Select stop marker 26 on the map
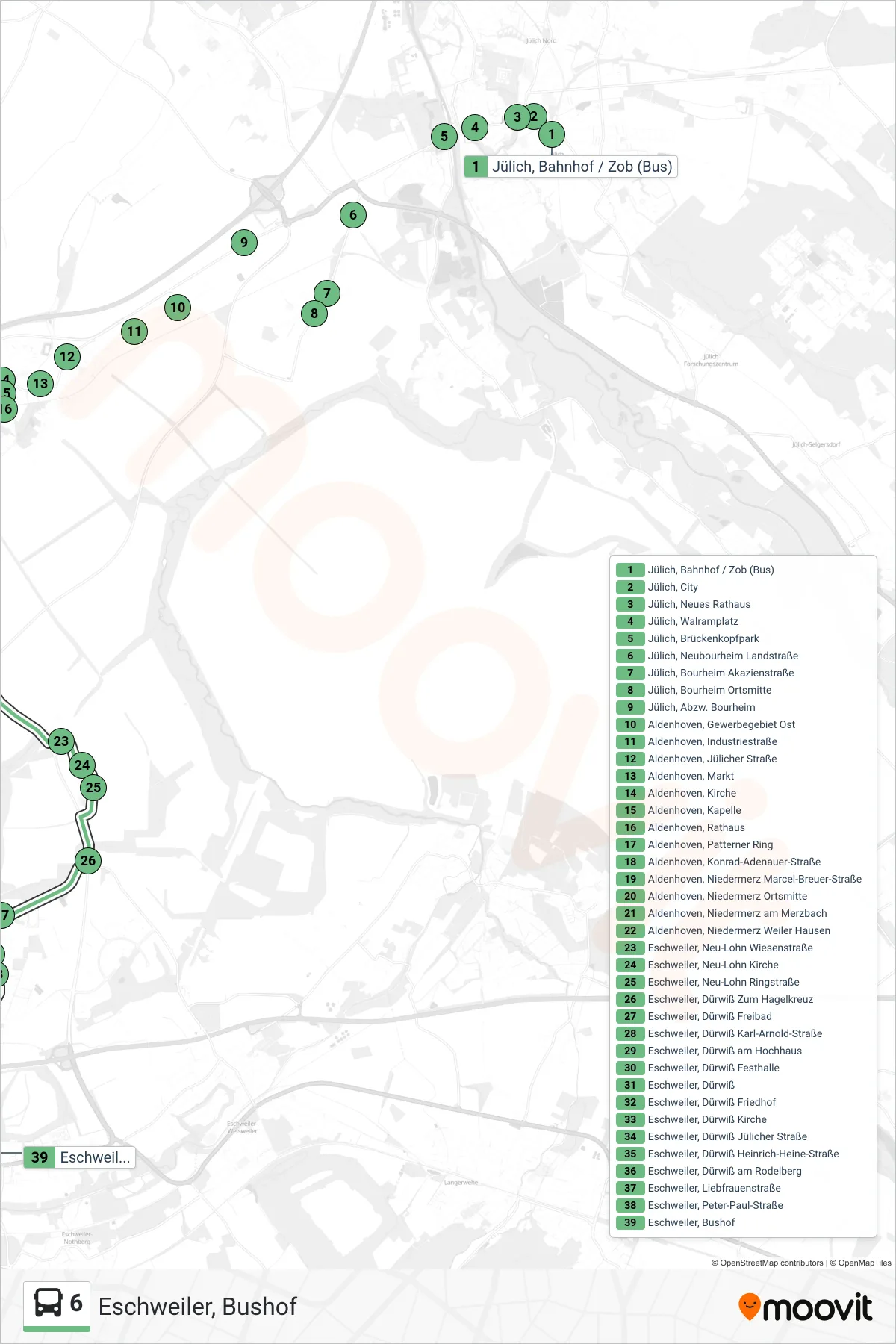Viewport: 896px width, 1344px height. [x=88, y=860]
